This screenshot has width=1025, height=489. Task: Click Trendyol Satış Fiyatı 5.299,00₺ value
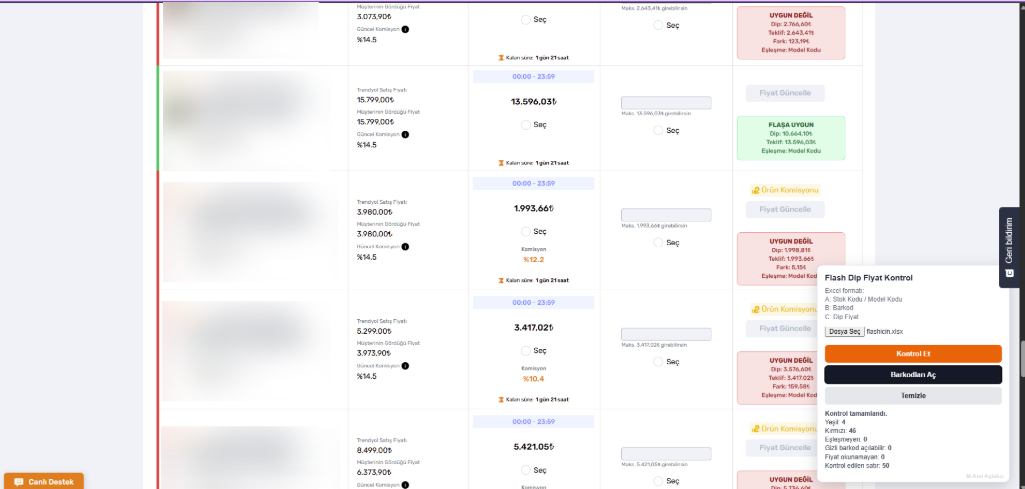375,331
